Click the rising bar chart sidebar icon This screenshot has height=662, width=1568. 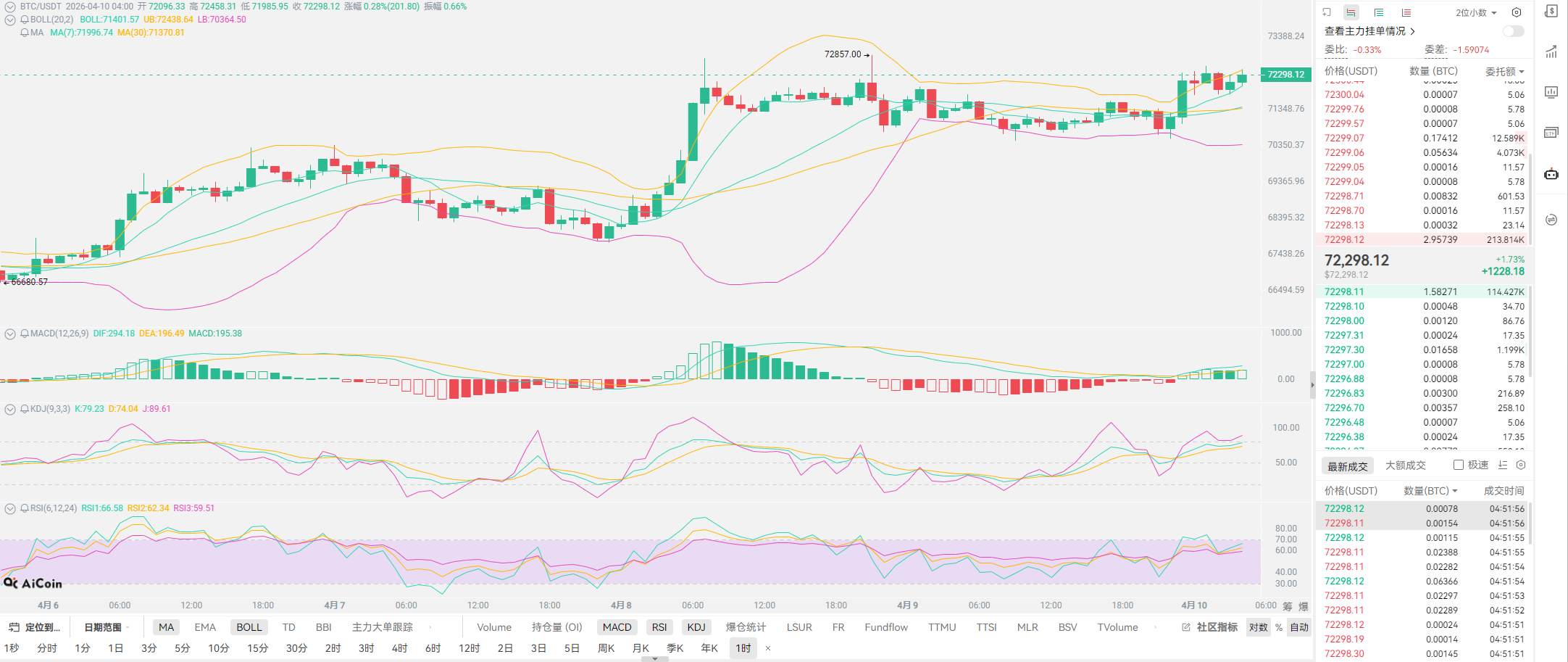click(1551, 51)
